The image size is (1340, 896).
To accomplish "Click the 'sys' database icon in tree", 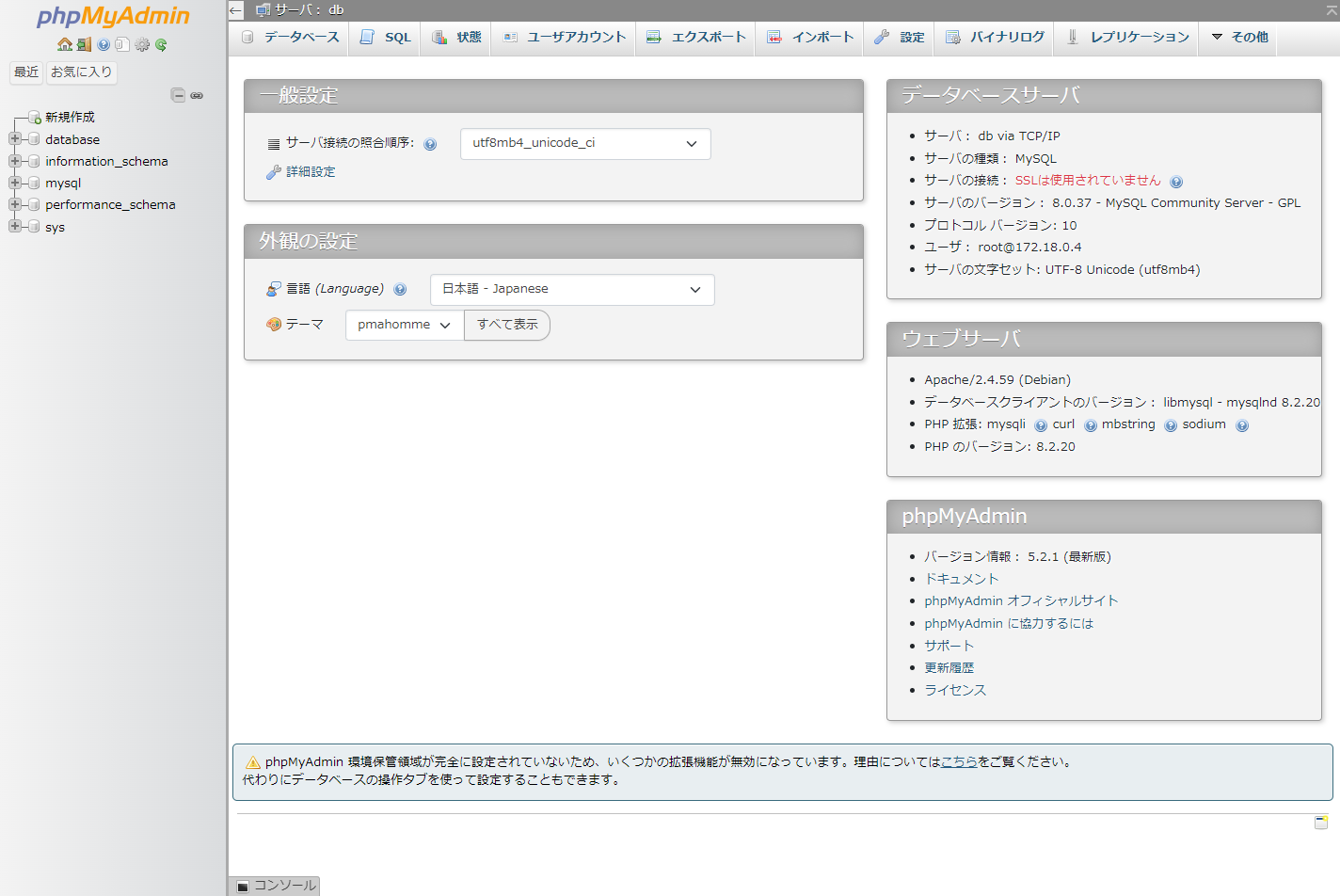I will coord(34,227).
